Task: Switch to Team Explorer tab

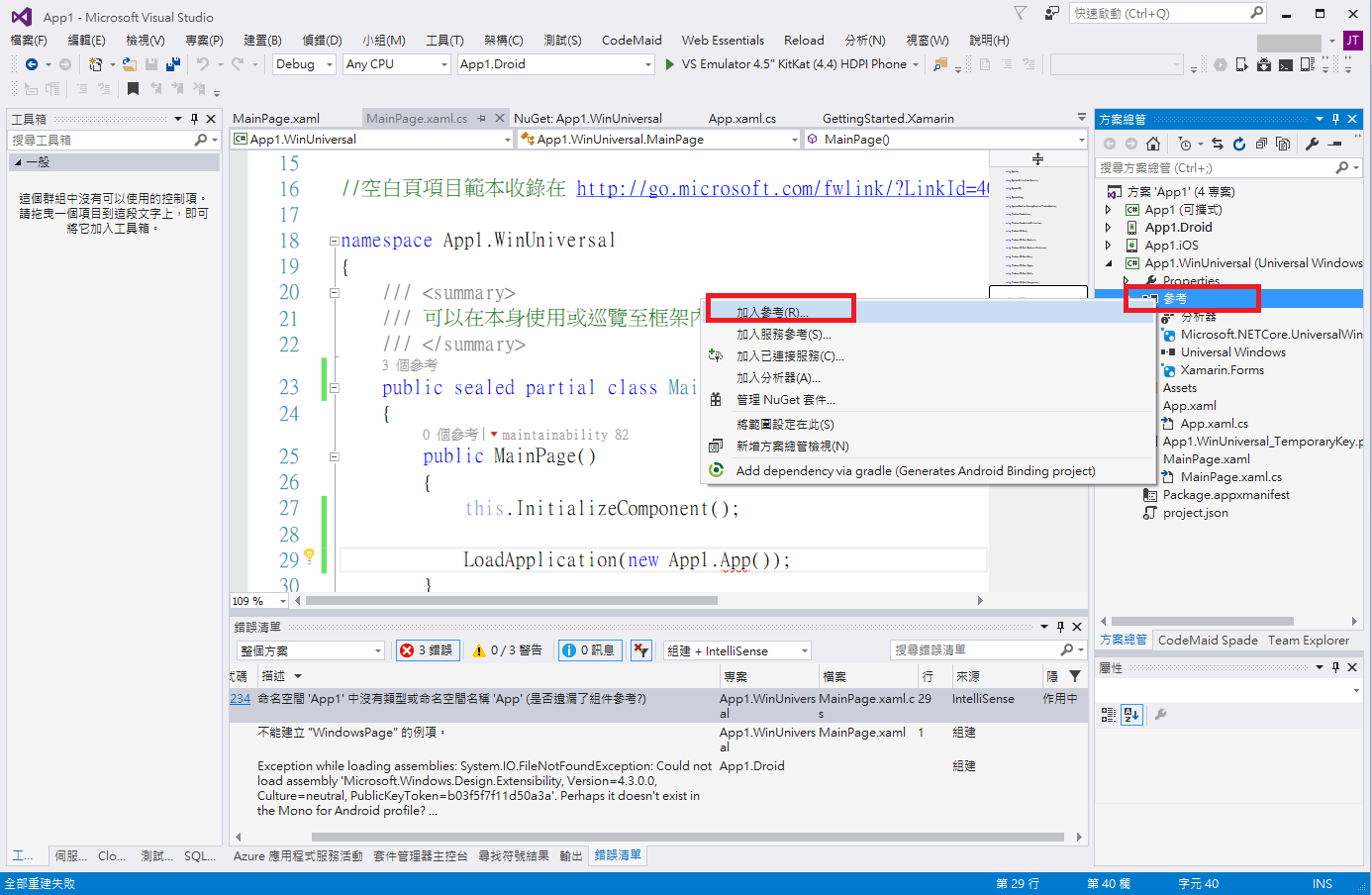Action: [x=1309, y=641]
